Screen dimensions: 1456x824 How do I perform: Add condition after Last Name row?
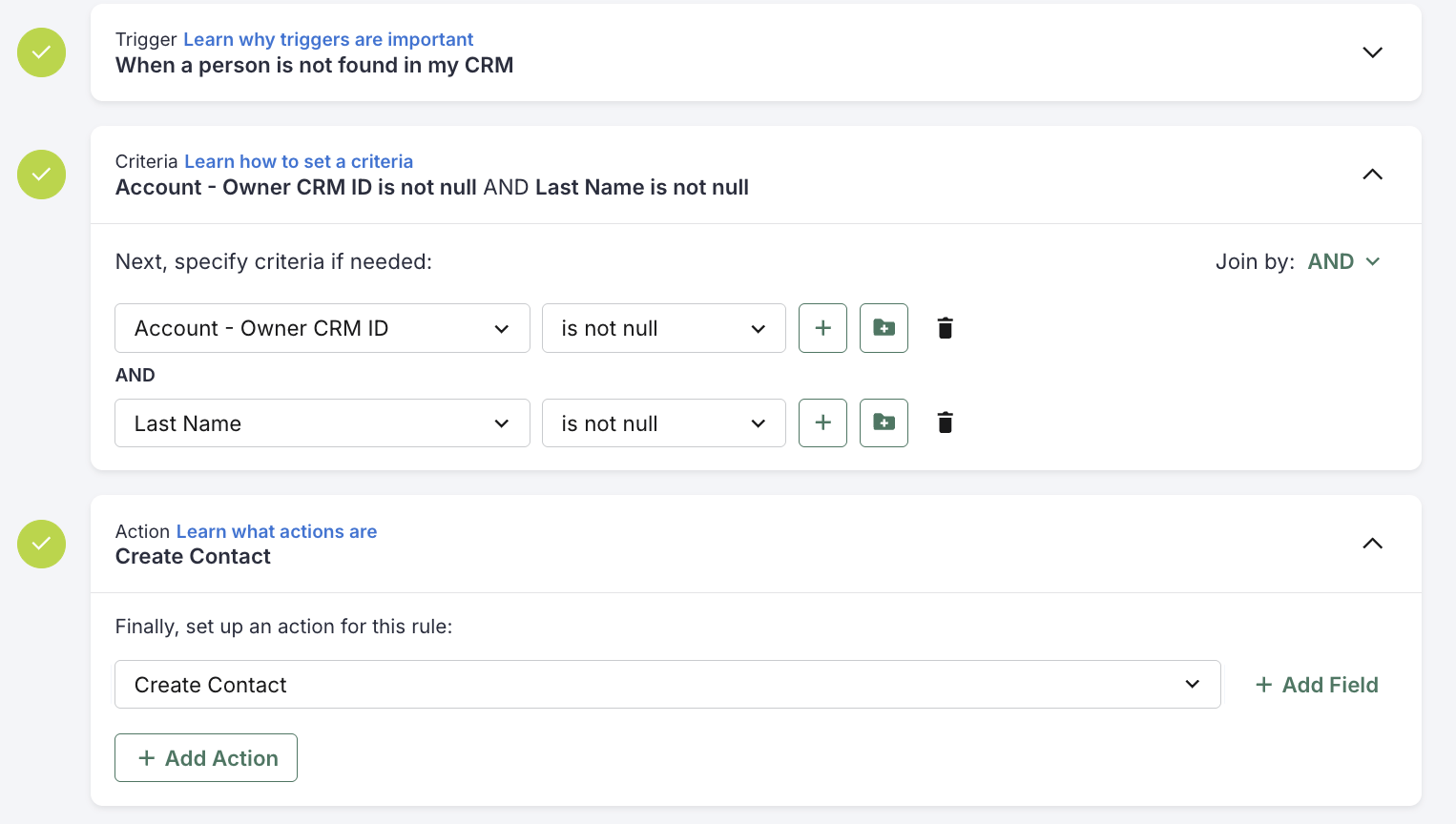click(x=822, y=422)
